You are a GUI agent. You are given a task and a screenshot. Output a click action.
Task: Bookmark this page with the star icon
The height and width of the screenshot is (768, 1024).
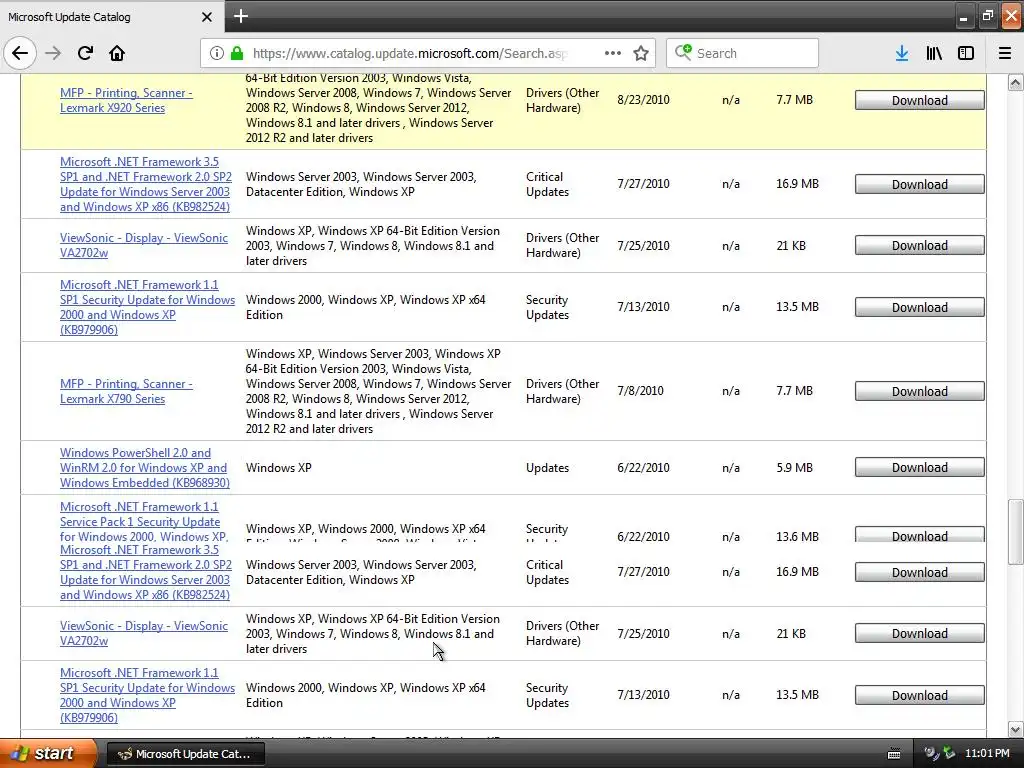(641, 53)
